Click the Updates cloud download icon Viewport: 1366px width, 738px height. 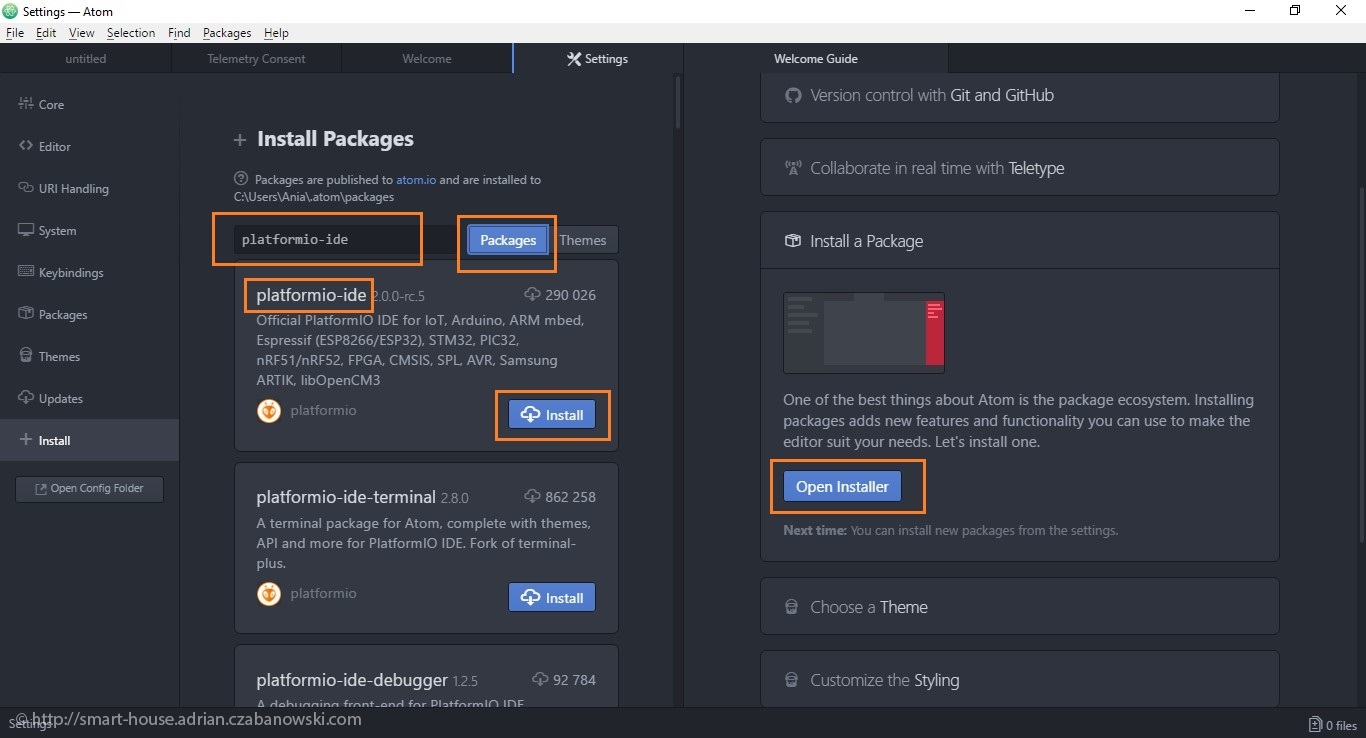26,397
